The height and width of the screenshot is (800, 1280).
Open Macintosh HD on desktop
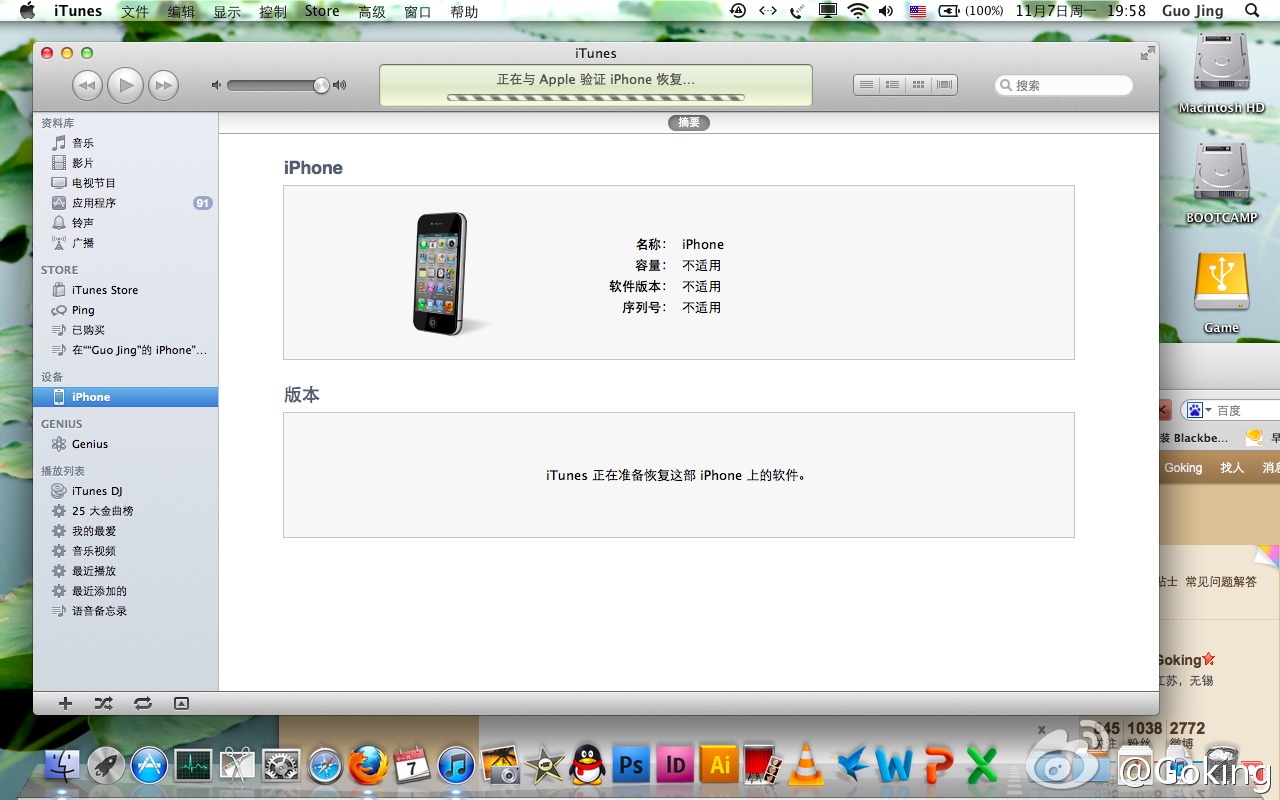[1221, 73]
